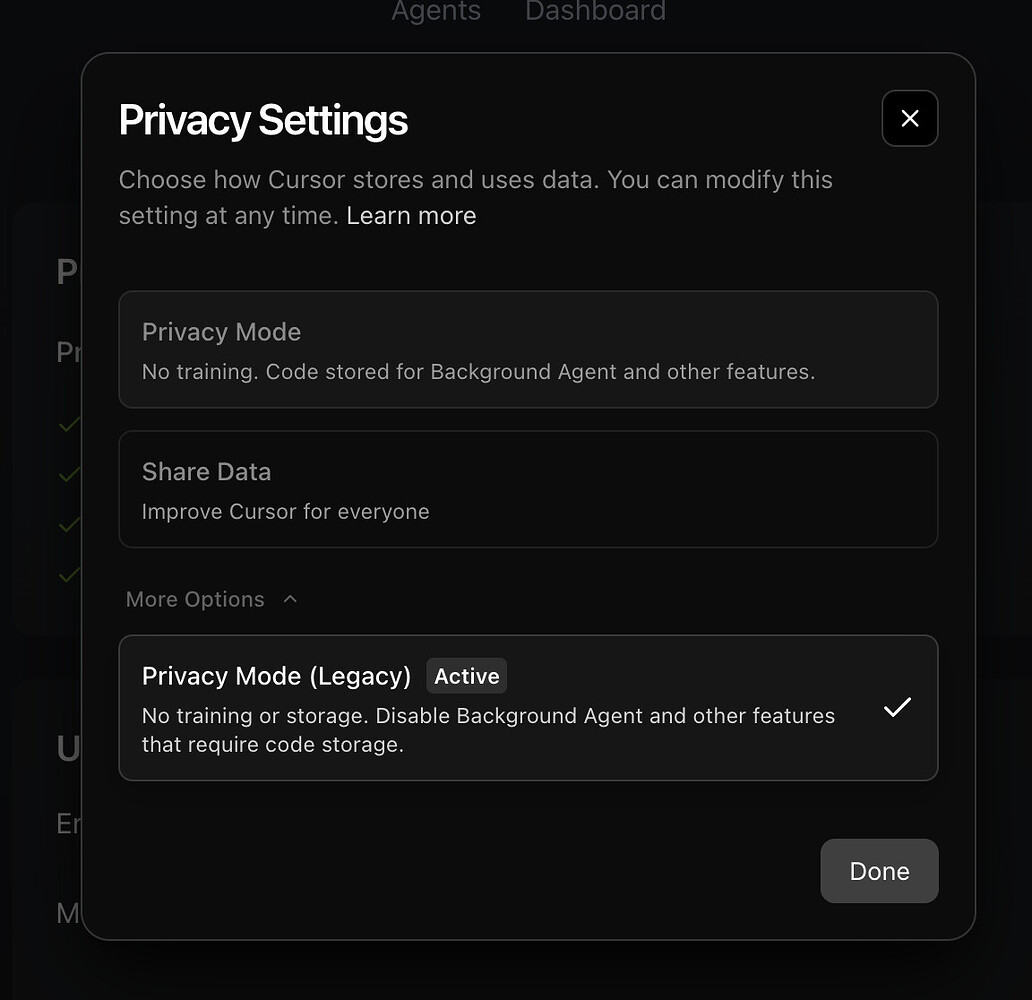
Task: Click the third green checkmark in background list
Action: [x=67, y=524]
